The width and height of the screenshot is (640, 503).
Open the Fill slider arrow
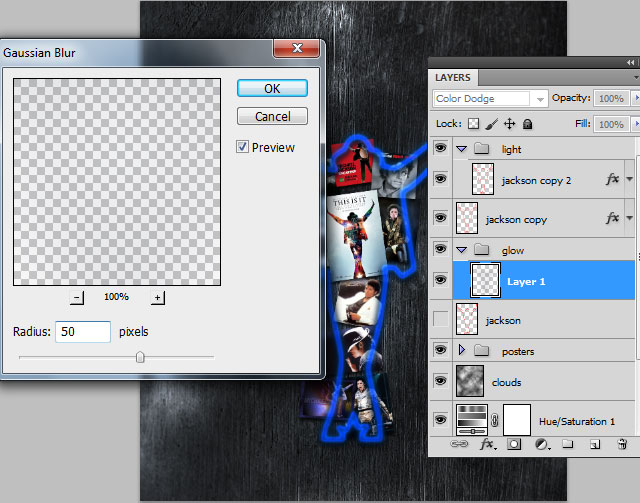[636, 124]
